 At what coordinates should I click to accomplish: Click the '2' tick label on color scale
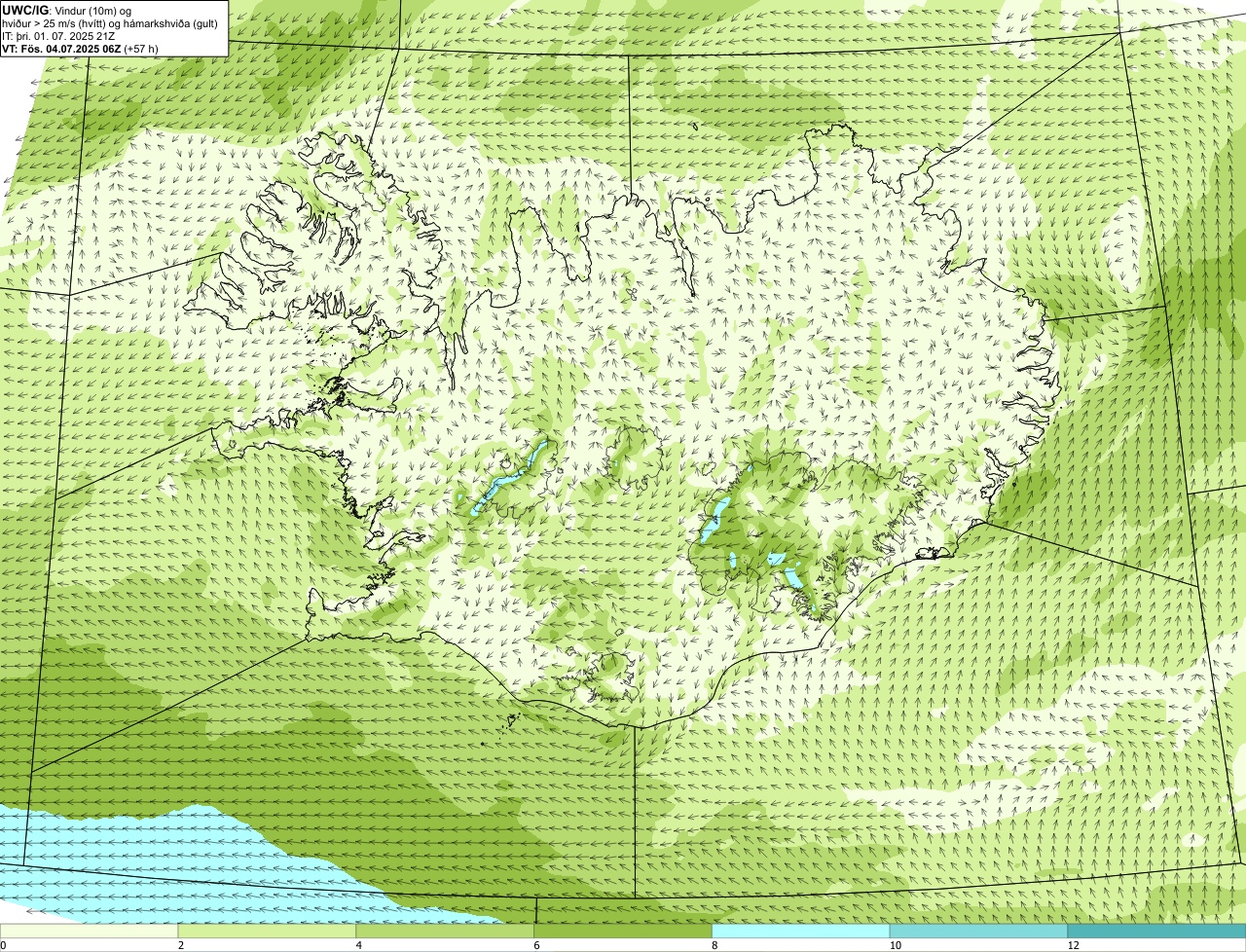[x=181, y=945]
